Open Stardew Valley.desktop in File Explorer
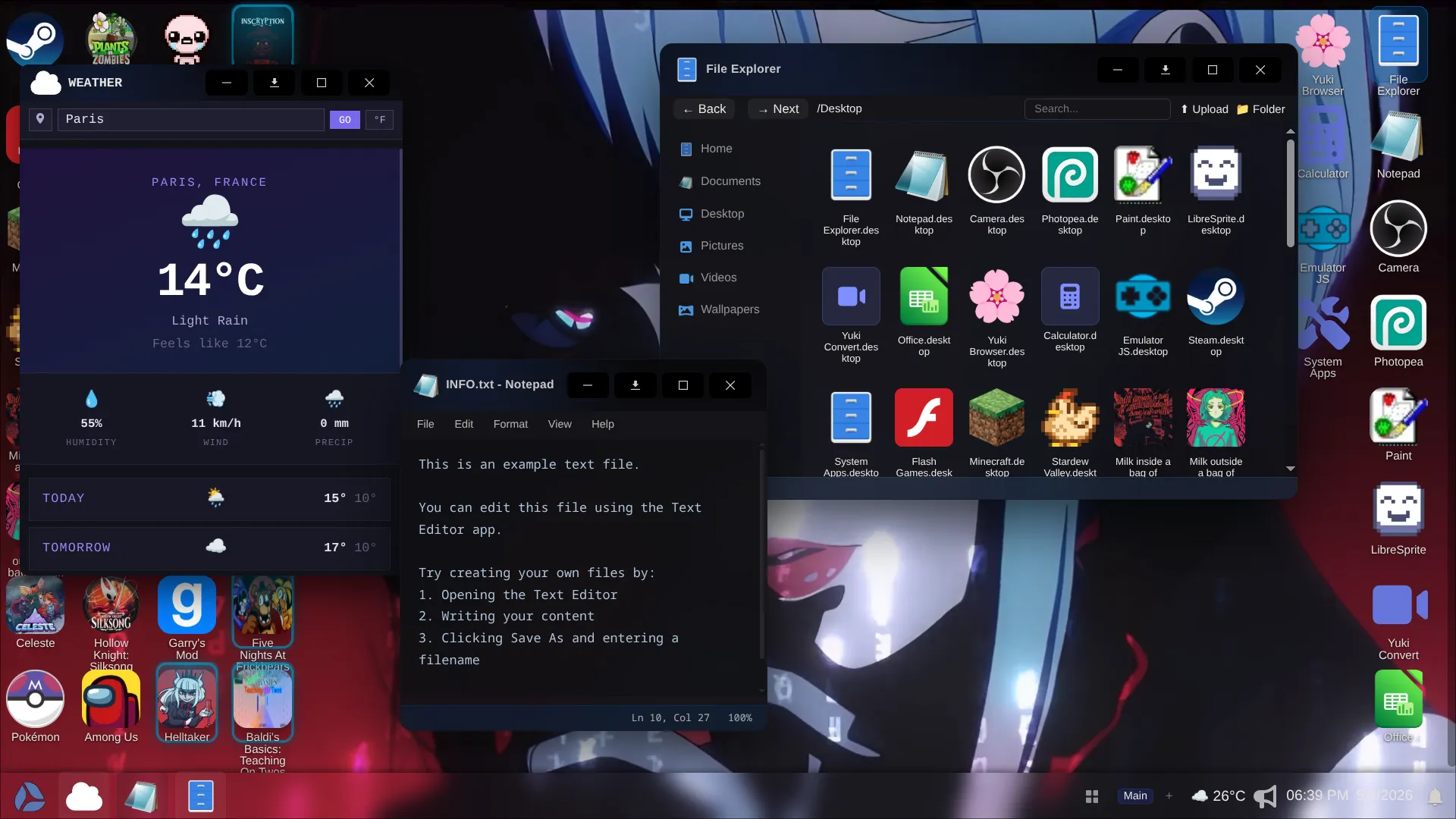Viewport: 1456px width, 819px height. [x=1069, y=432]
